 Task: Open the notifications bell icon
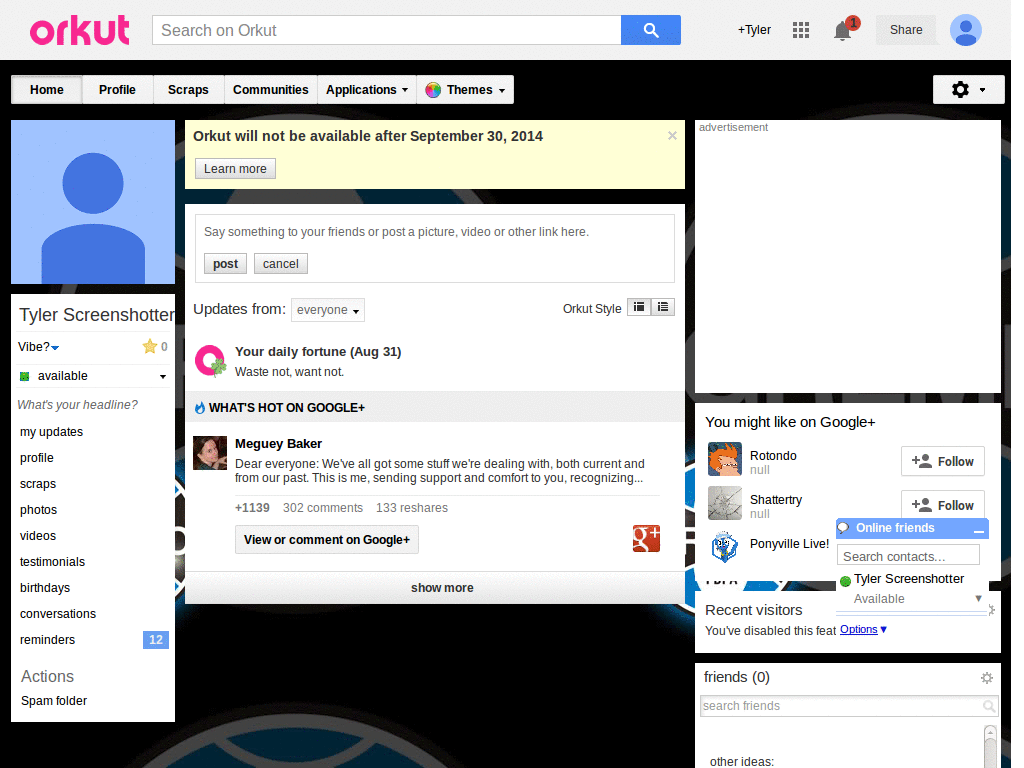(843, 31)
